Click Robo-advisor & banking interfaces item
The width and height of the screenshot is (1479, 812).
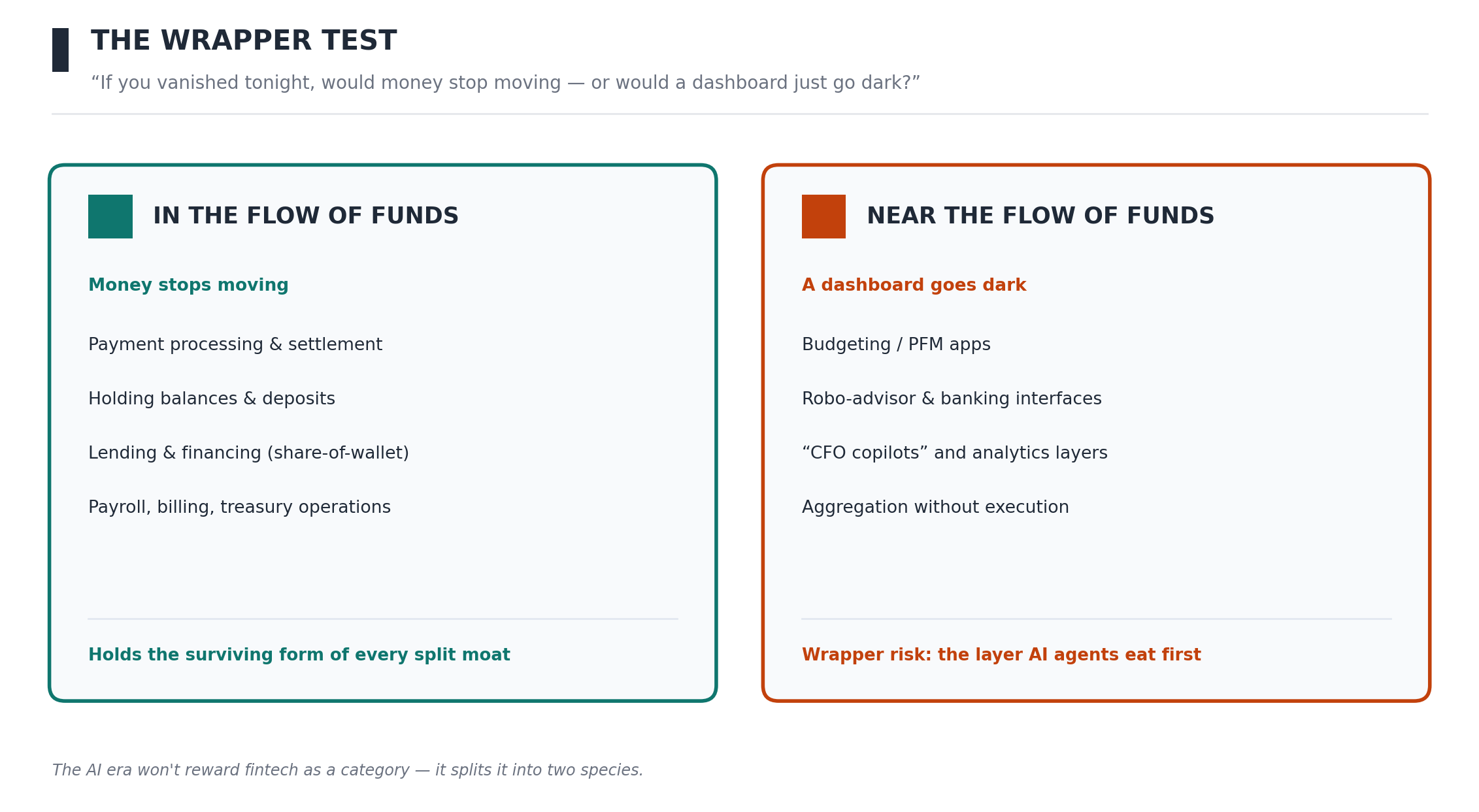[952, 399]
